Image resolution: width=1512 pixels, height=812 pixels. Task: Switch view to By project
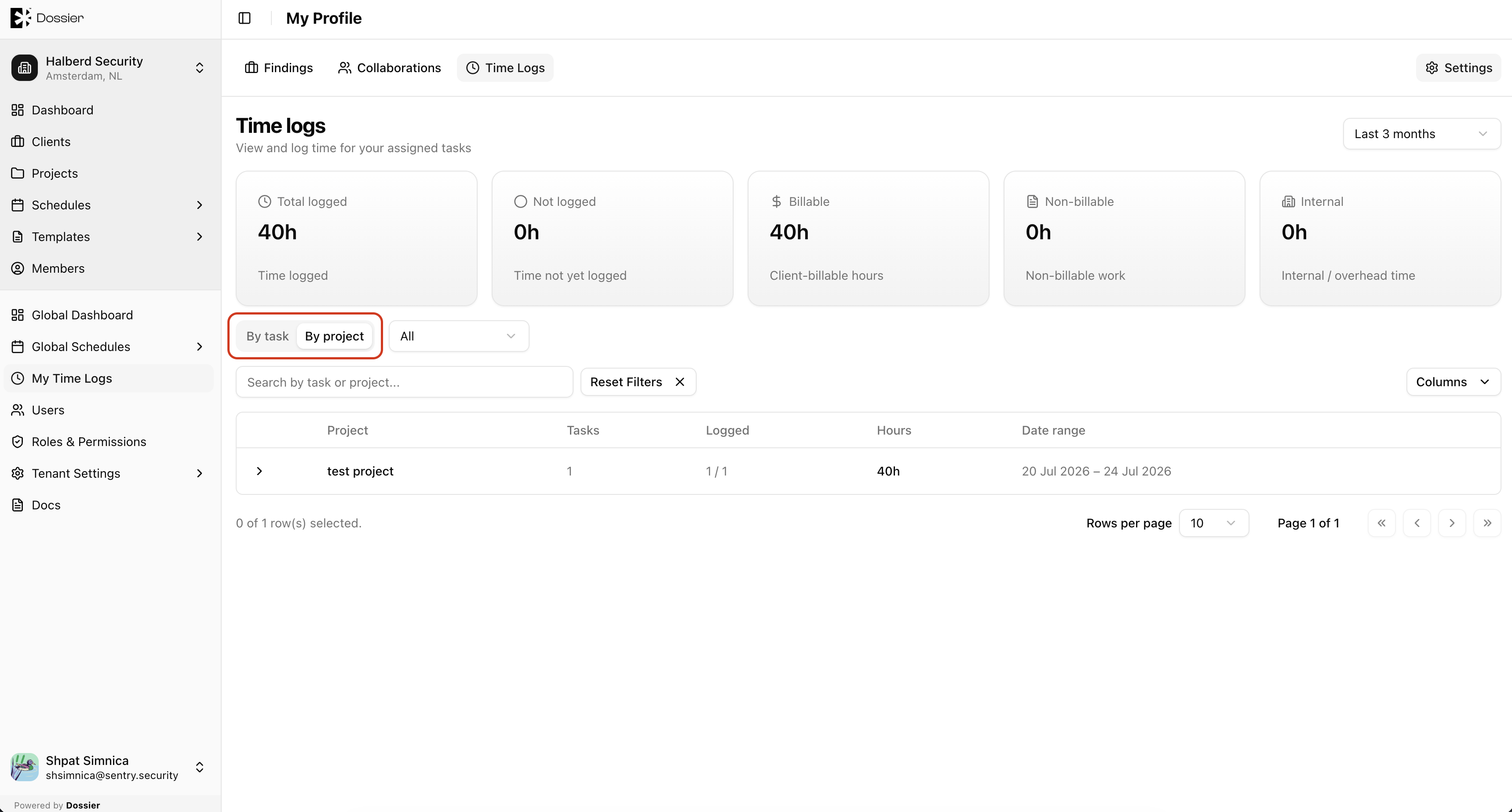334,336
